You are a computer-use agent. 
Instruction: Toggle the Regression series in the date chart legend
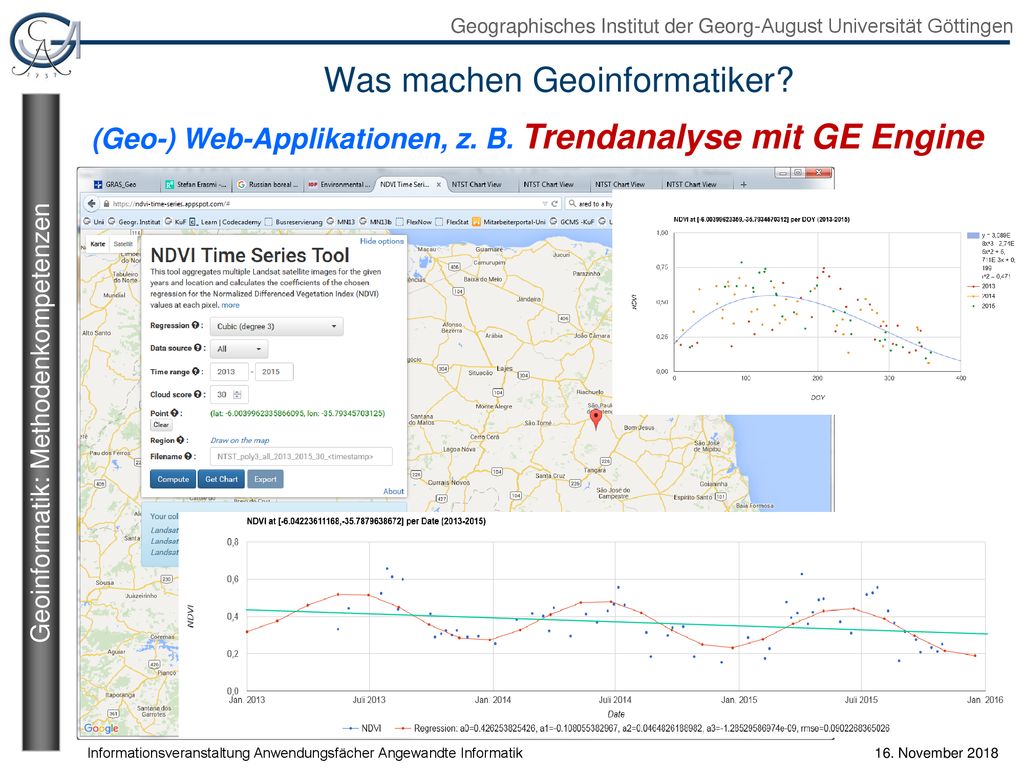642,728
